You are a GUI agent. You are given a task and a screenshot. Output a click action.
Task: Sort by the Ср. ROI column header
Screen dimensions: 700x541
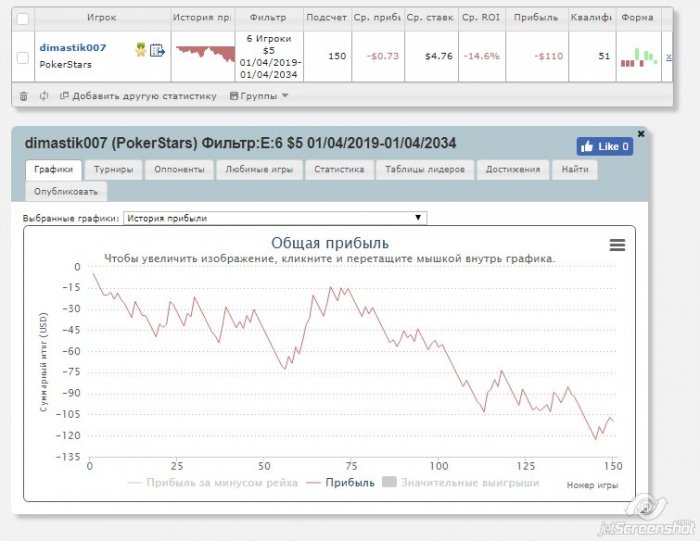pos(481,18)
